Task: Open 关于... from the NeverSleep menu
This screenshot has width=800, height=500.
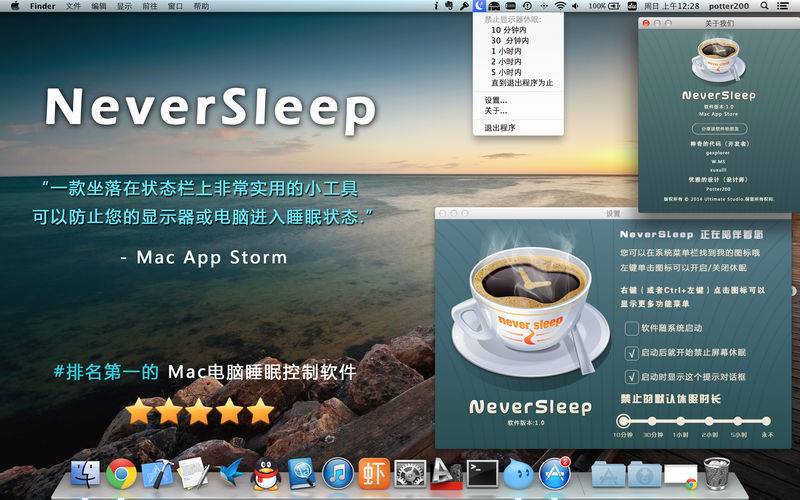Action: (518, 110)
